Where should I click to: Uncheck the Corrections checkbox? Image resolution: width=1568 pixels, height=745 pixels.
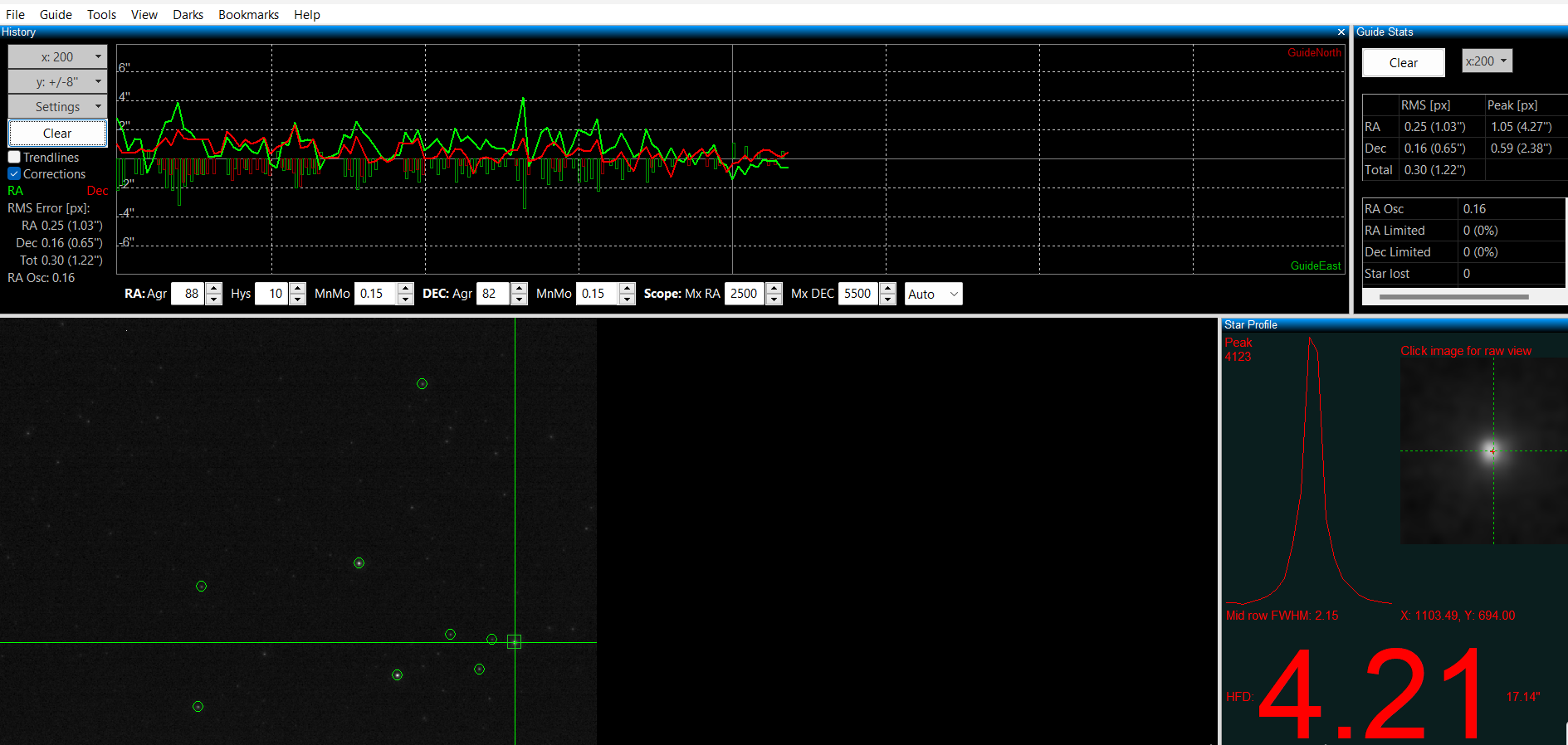[x=14, y=173]
